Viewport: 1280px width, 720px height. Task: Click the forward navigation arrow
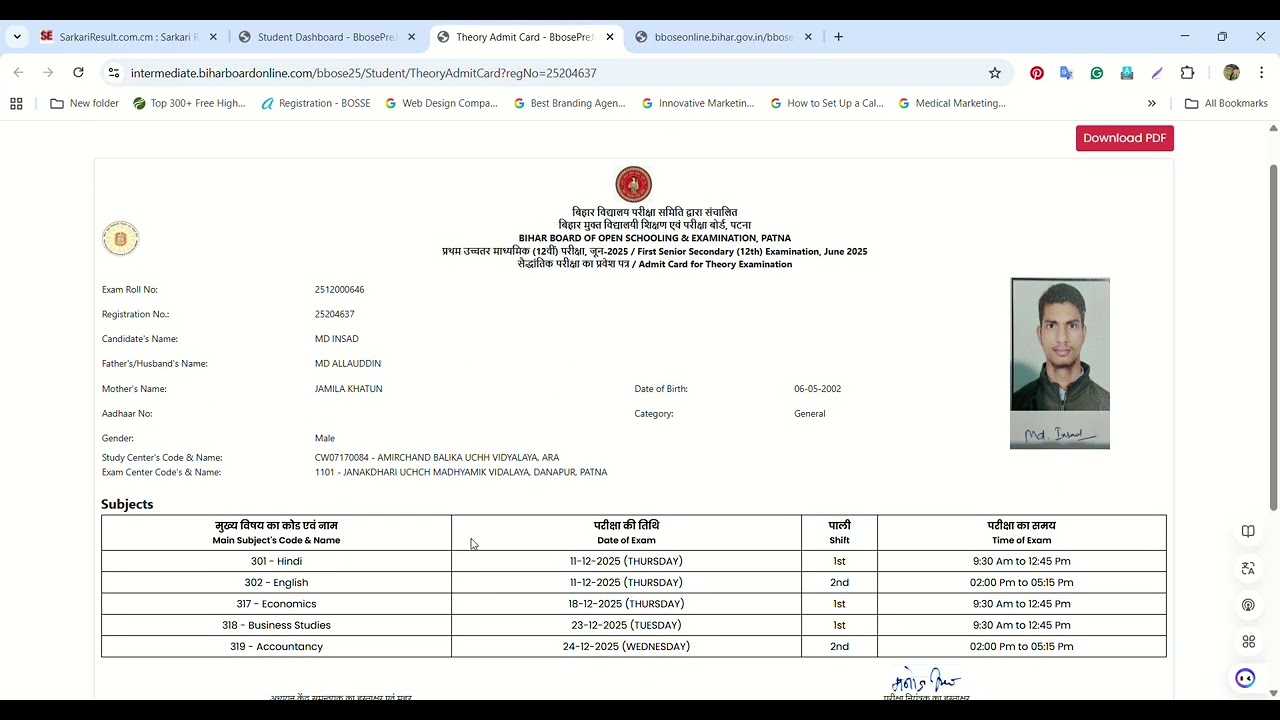click(x=47, y=73)
